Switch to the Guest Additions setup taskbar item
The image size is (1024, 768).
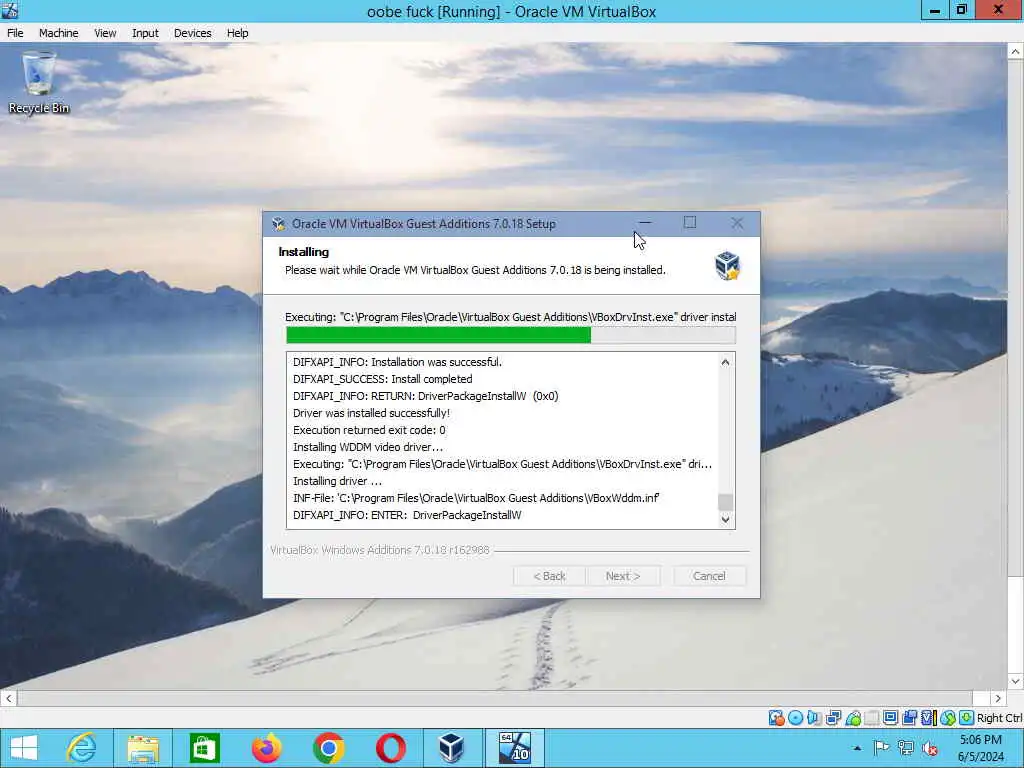coord(514,748)
